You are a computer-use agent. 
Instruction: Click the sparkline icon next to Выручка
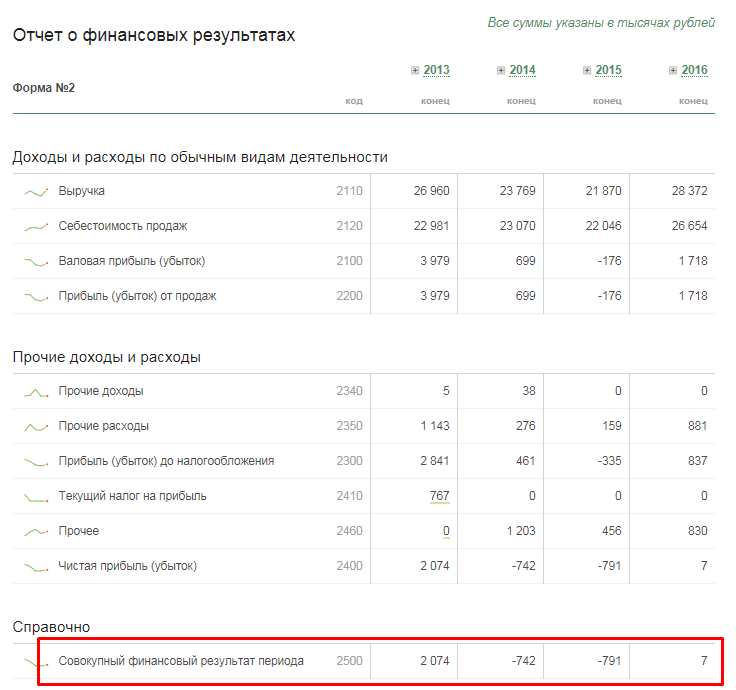click(36, 191)
